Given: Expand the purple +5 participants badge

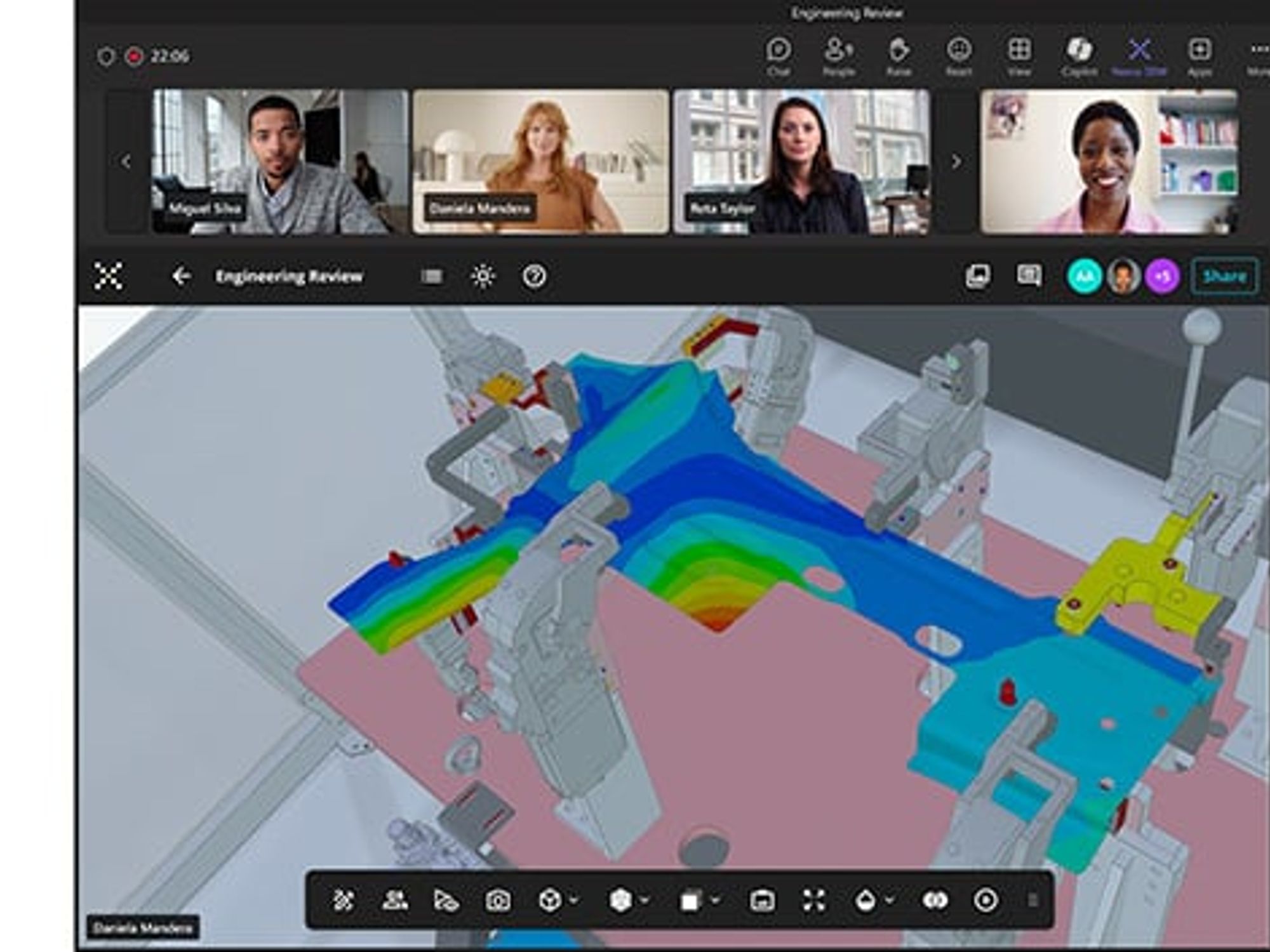Looking at the screenshot, I should (1162, 276).
